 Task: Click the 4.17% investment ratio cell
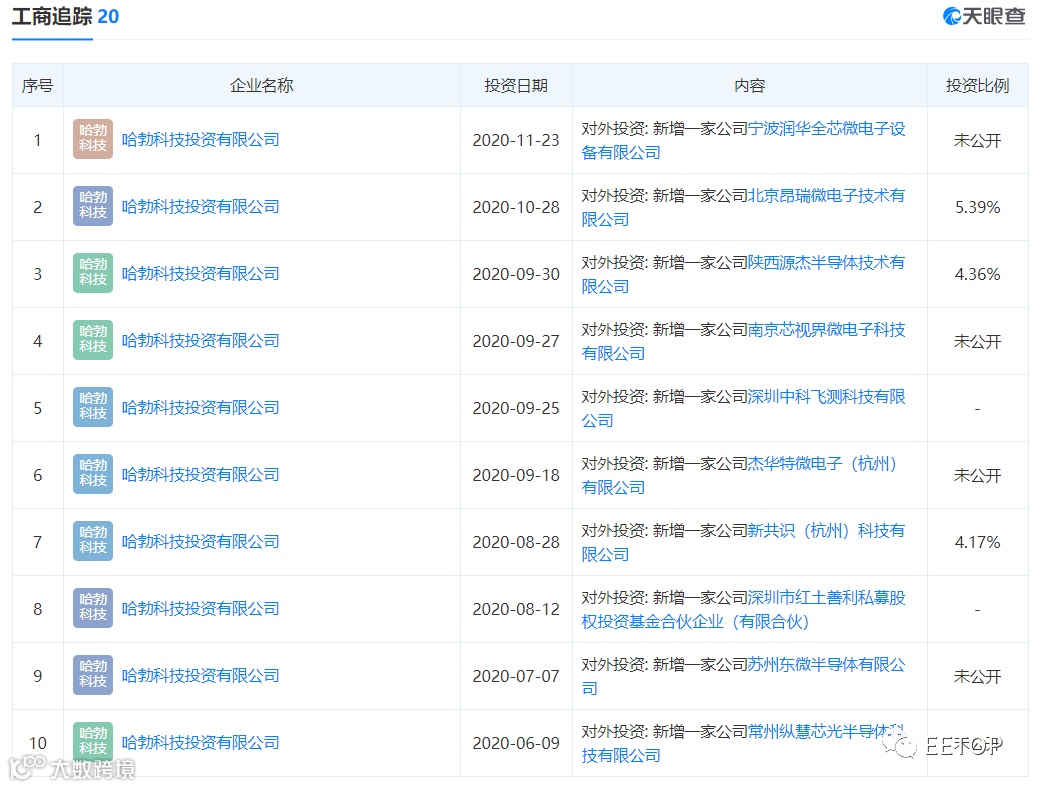coord(977,542)
